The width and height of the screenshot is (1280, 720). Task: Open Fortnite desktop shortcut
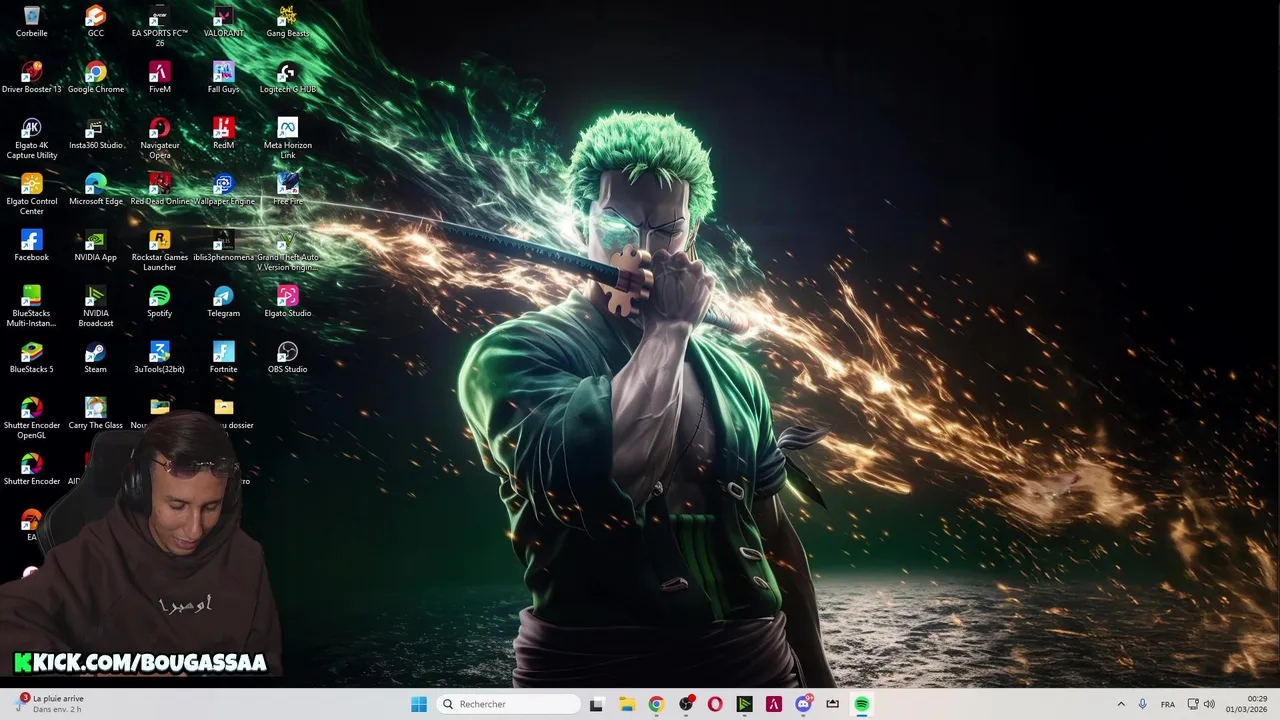pos(224,358)
